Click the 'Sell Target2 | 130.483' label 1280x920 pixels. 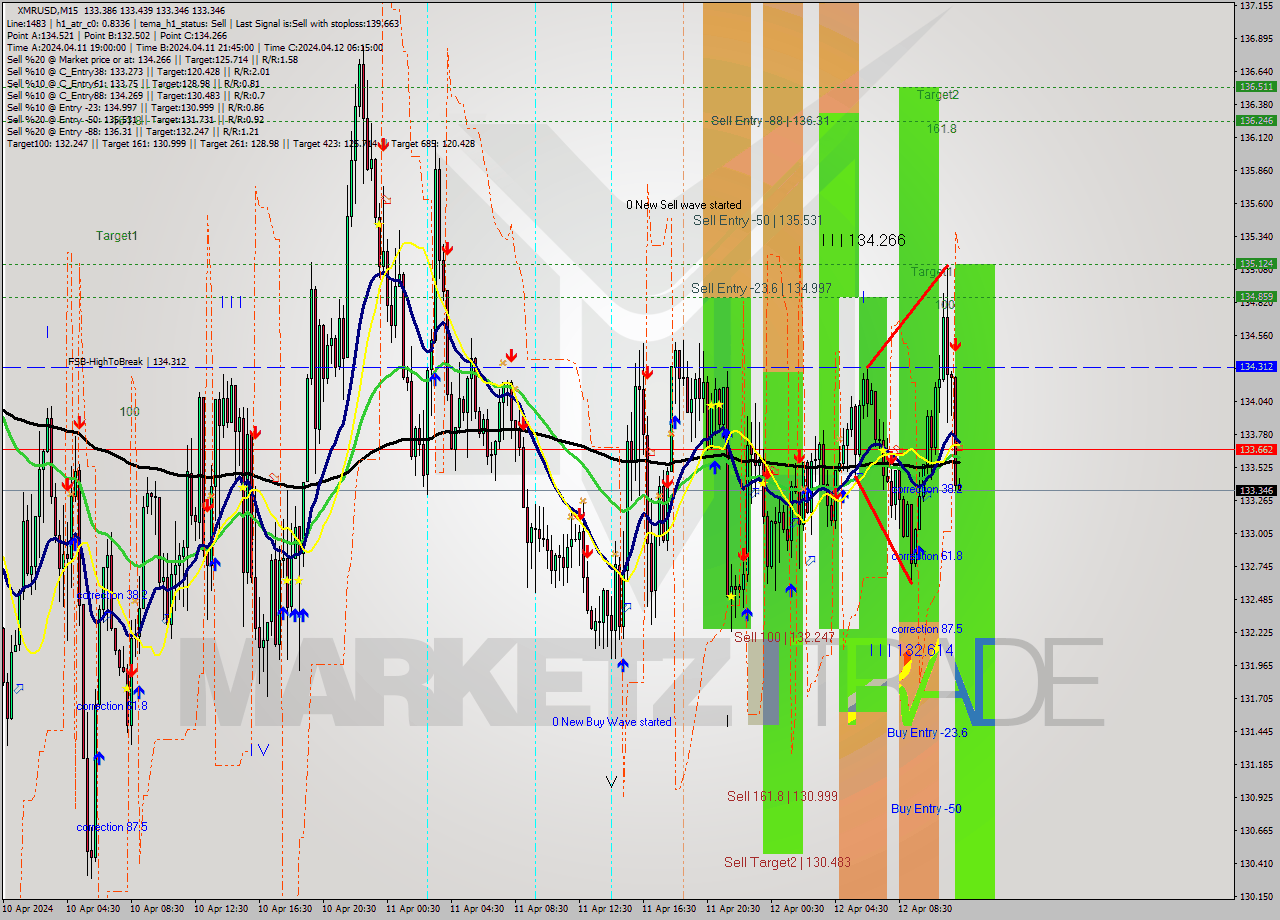point(788,862)
